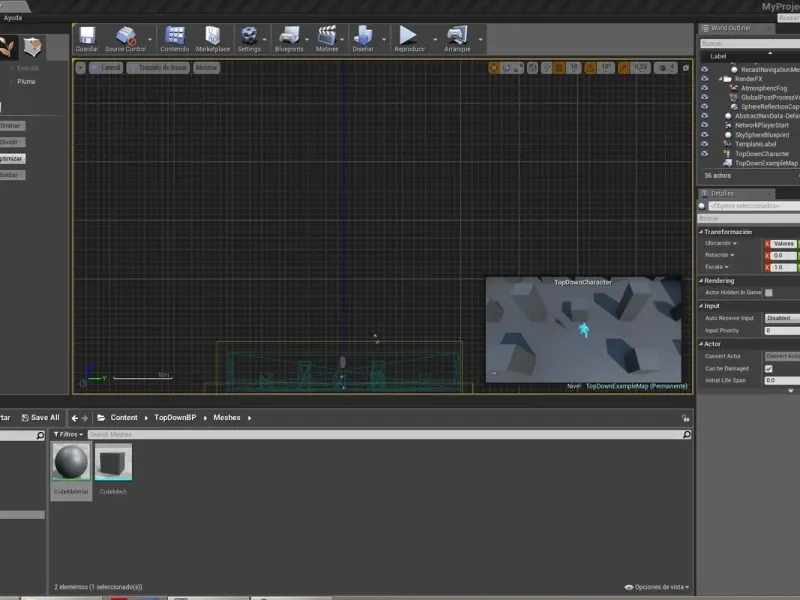Select the Geometry Editing mode cube icon

tap(33, 47)
